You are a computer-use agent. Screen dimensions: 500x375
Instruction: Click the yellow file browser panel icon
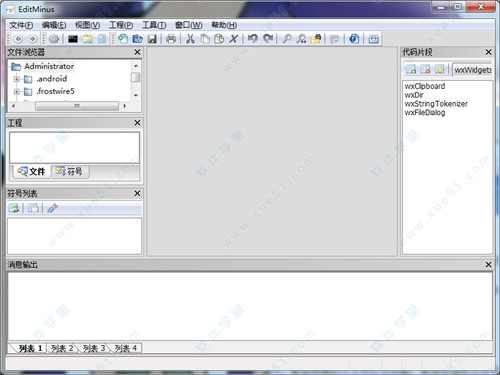click(87, 39)
